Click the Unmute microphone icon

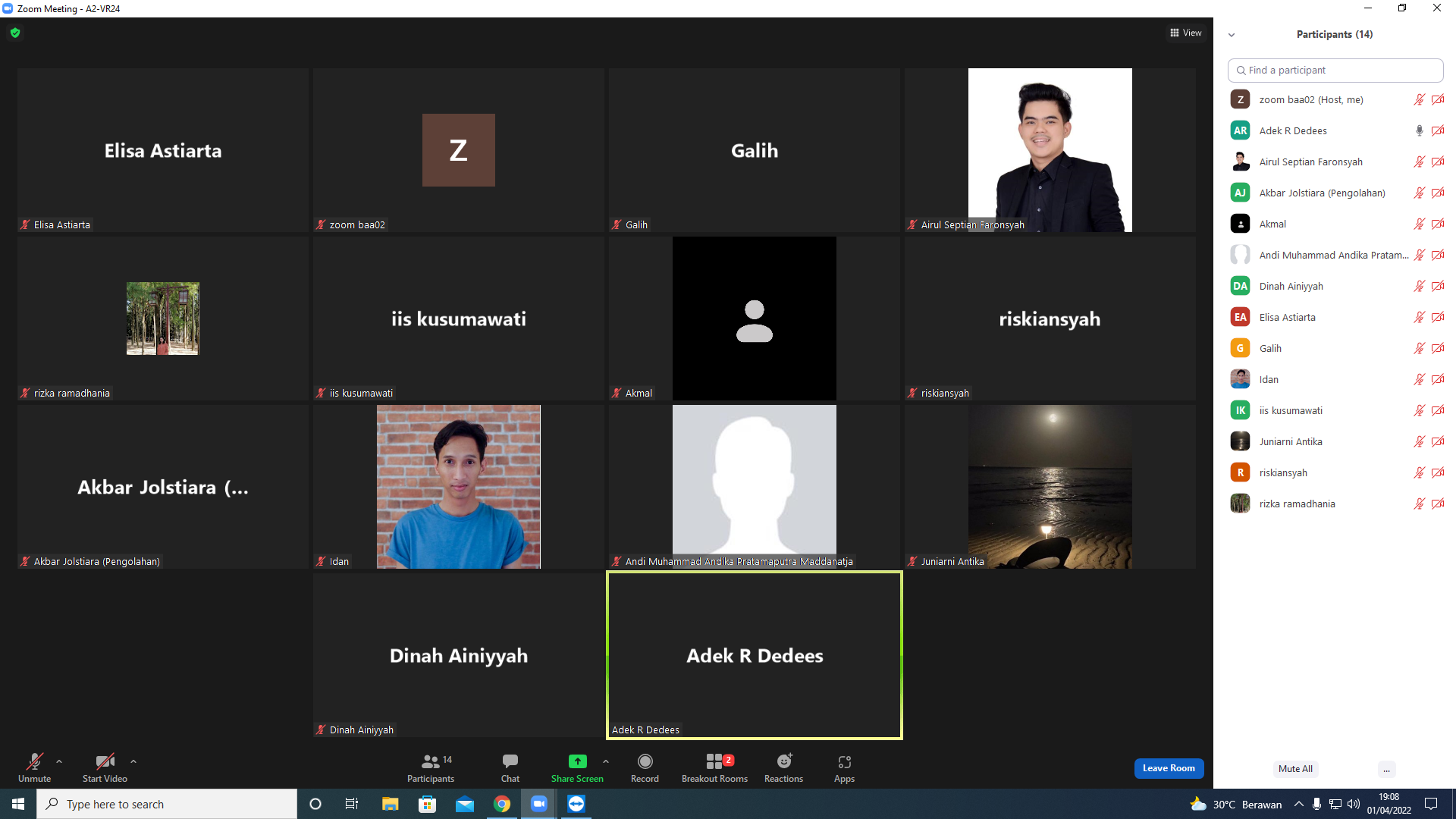pos(35,761)
